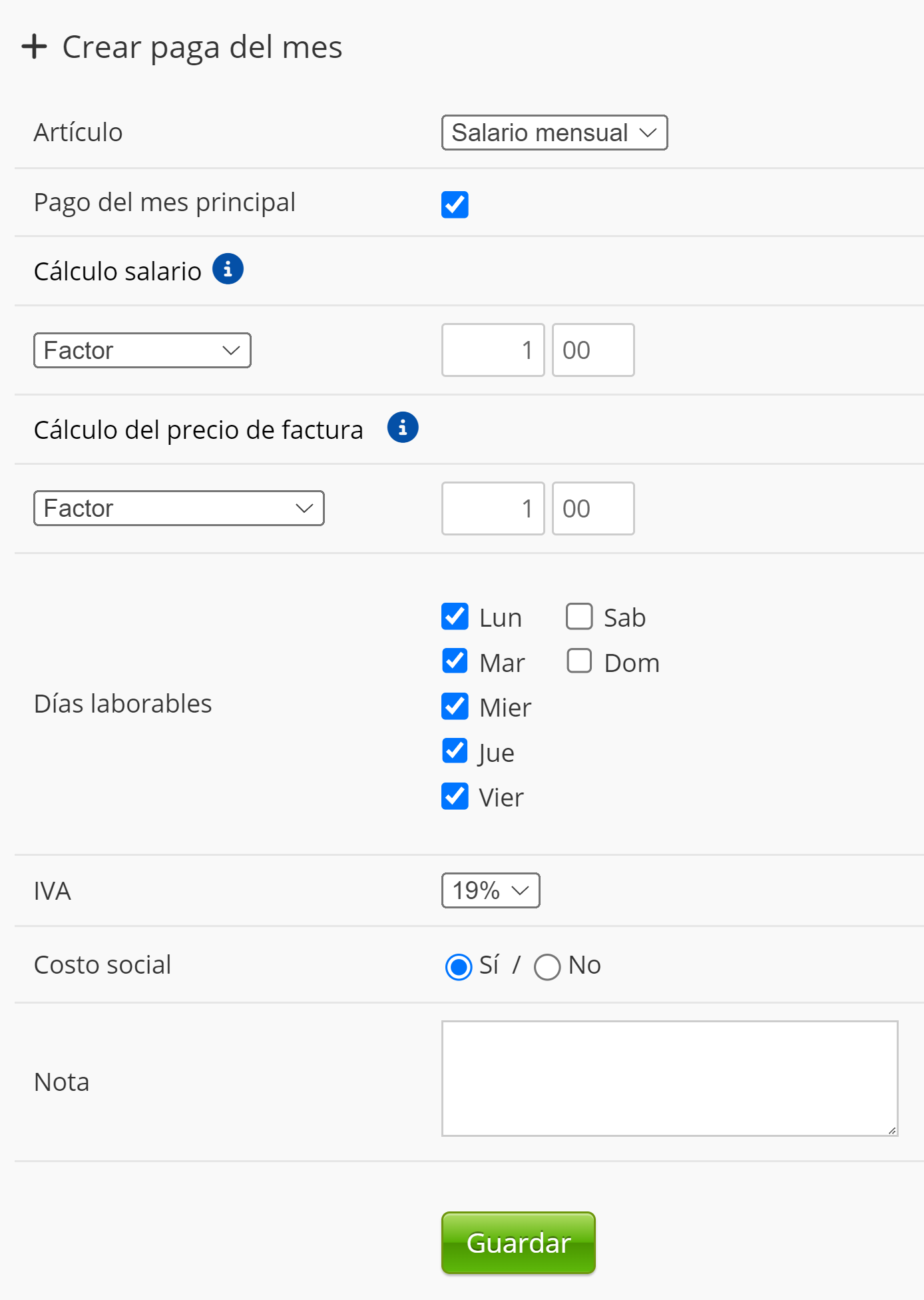Uncheck the Mier working day

coord(455,707)
